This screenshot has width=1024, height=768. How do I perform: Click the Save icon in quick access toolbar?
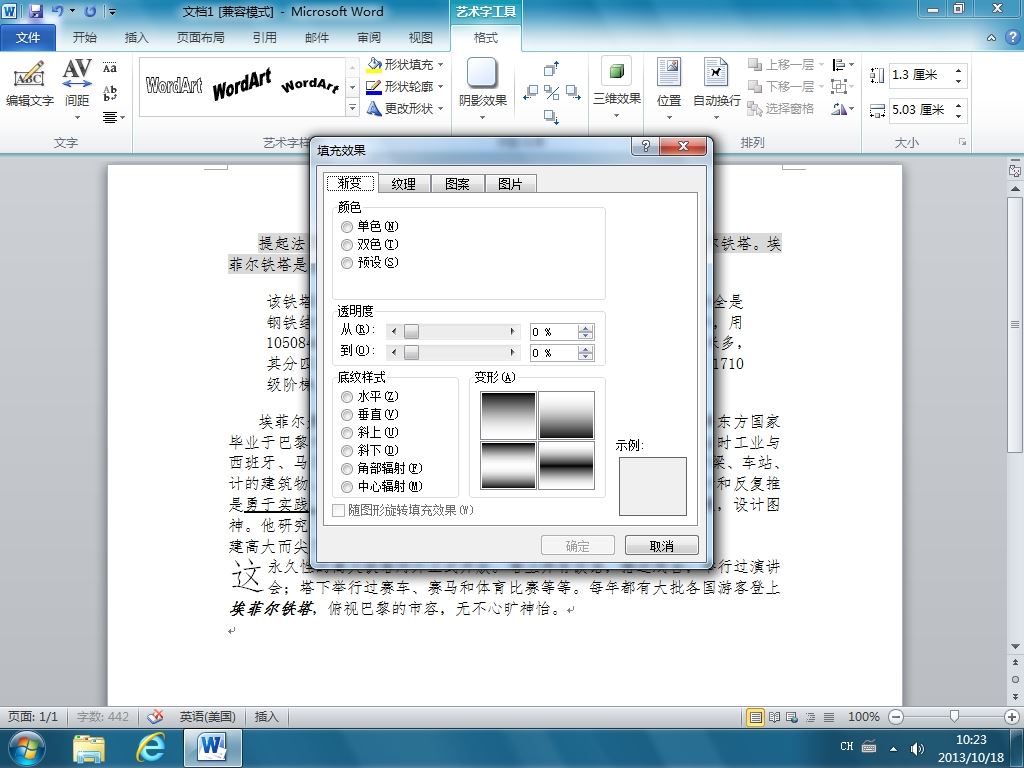coord(35,11)
